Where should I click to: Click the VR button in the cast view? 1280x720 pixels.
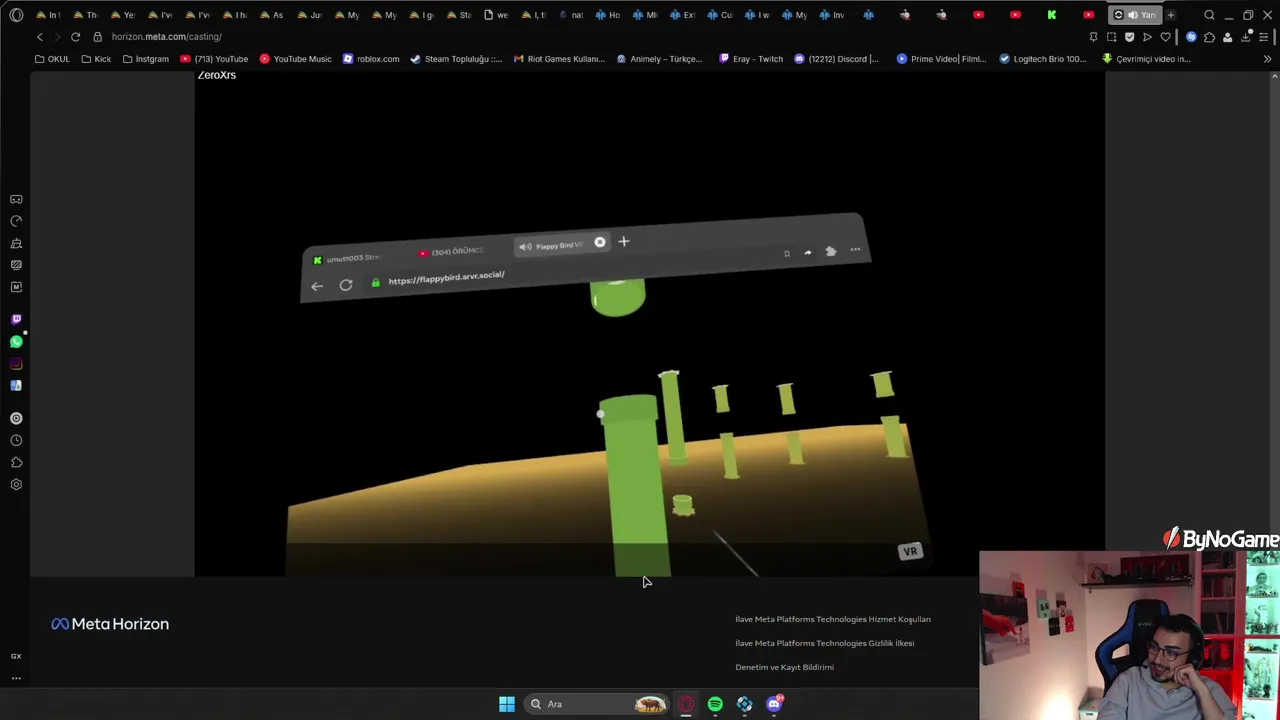pyautogui.click(x=910, y=552)
